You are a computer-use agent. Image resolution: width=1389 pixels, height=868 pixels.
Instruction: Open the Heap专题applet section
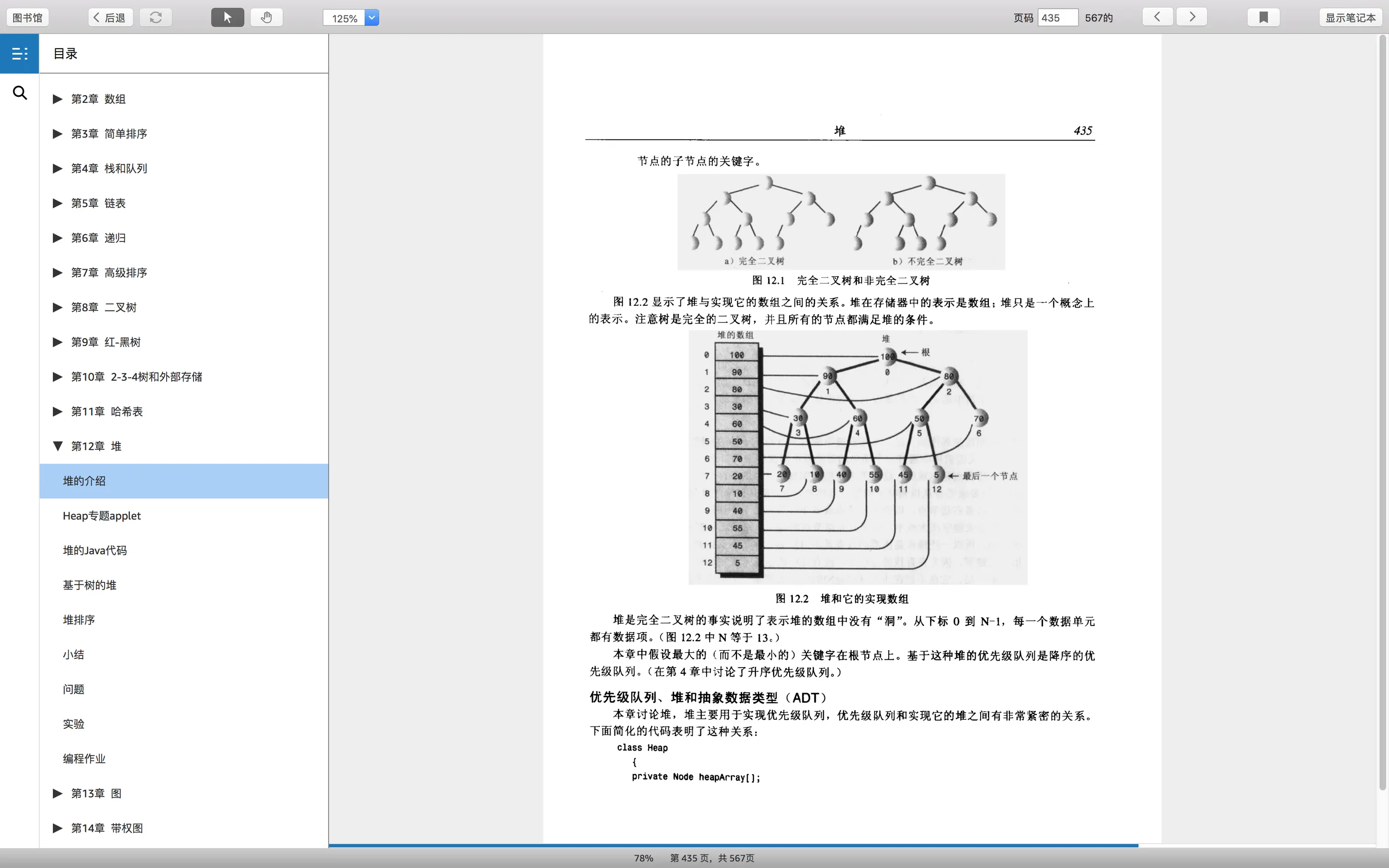coord(102,515)
